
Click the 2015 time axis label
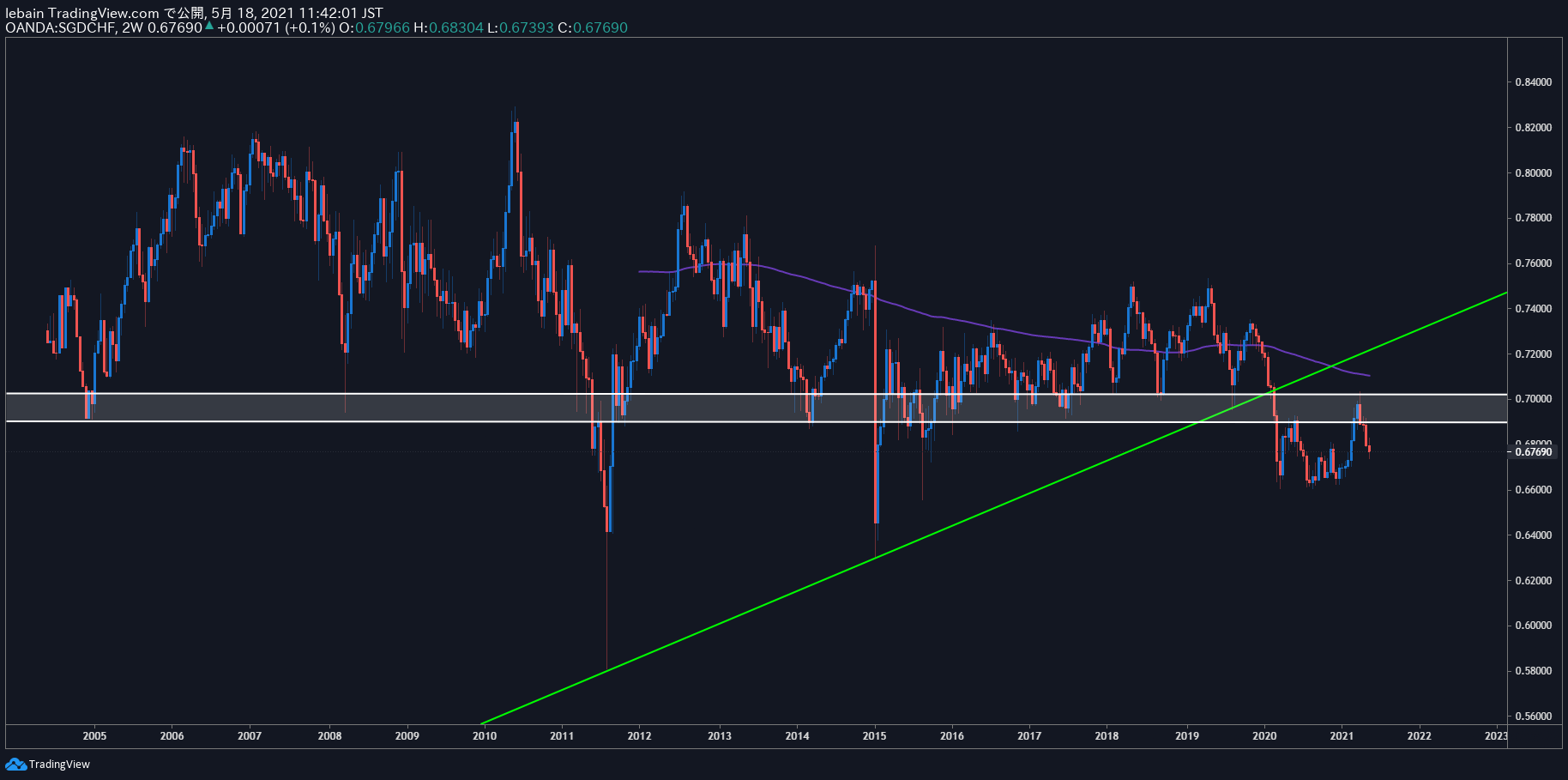(874, 735)
